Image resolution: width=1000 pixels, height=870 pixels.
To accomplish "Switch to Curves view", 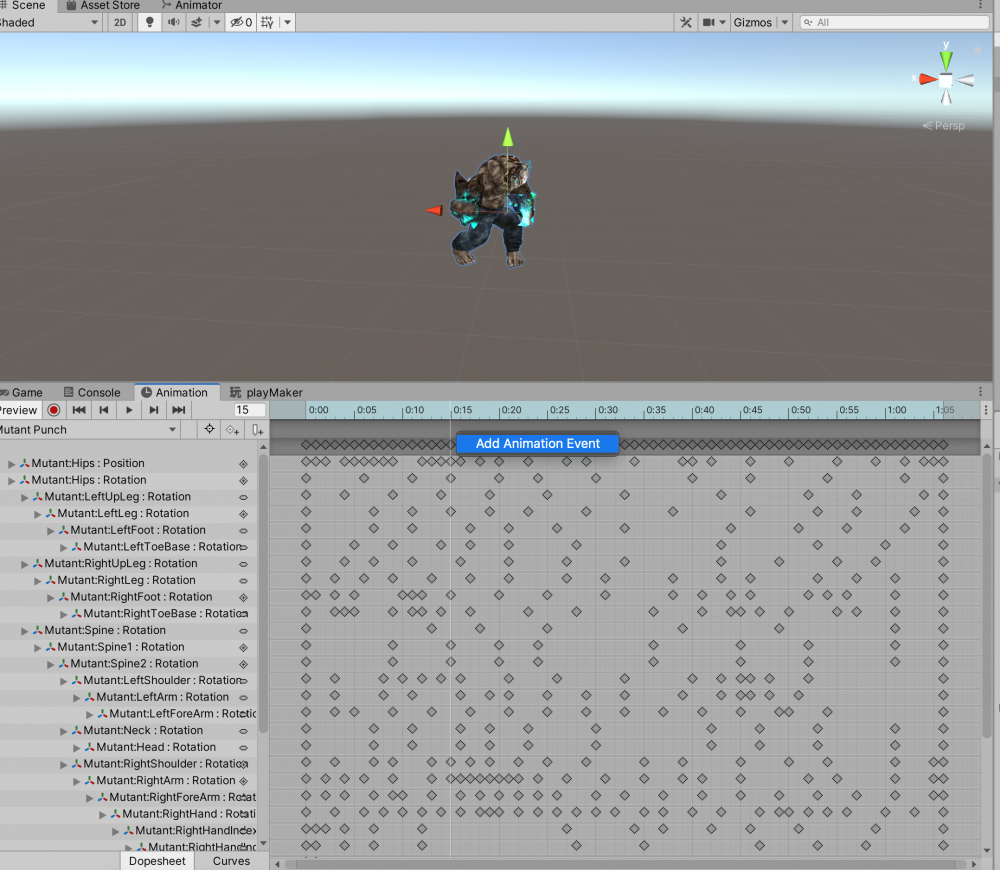I will pos(231,860).
